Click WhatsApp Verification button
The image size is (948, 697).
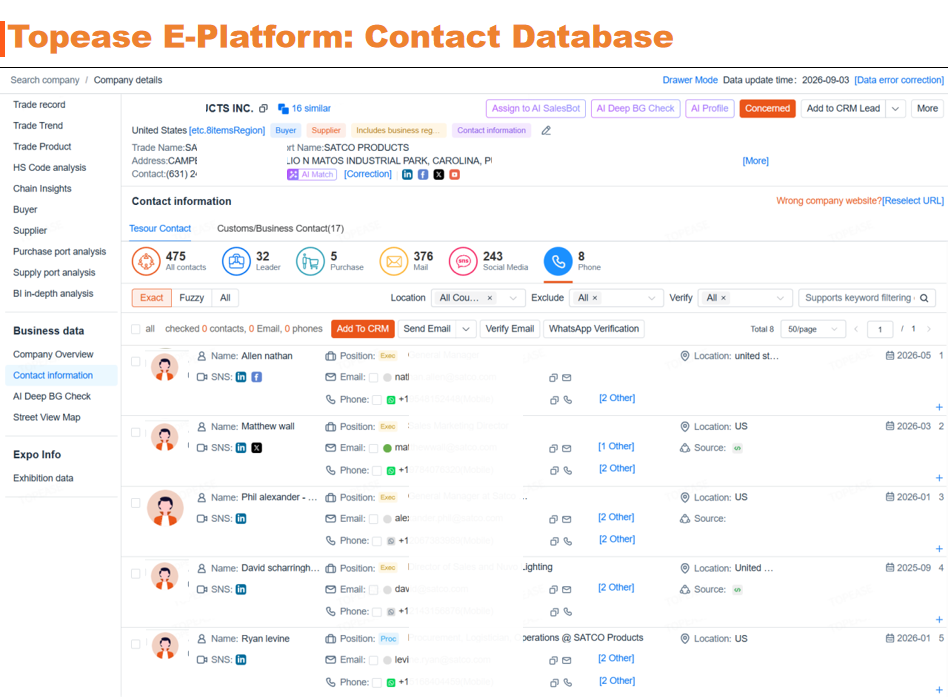[x=594, y=329]
